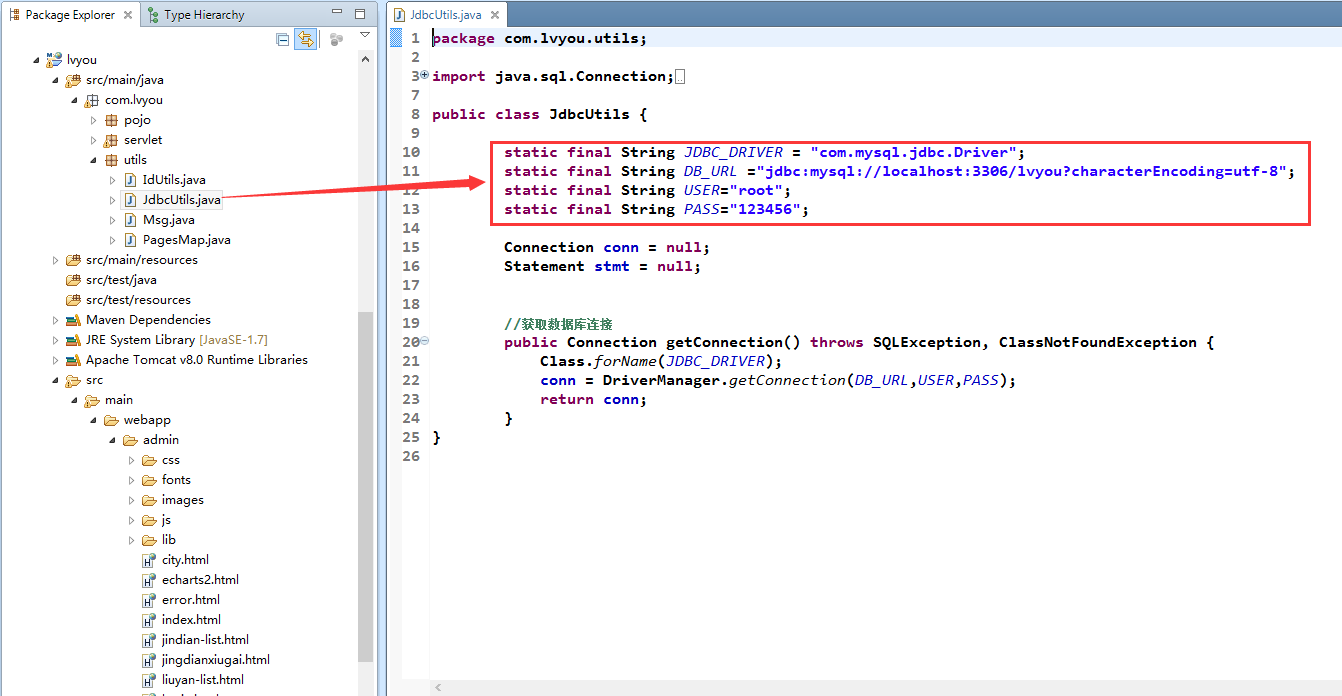Click the servlet package icon
The width and height of the screenshot is (1342, 696).
point(111,140)
